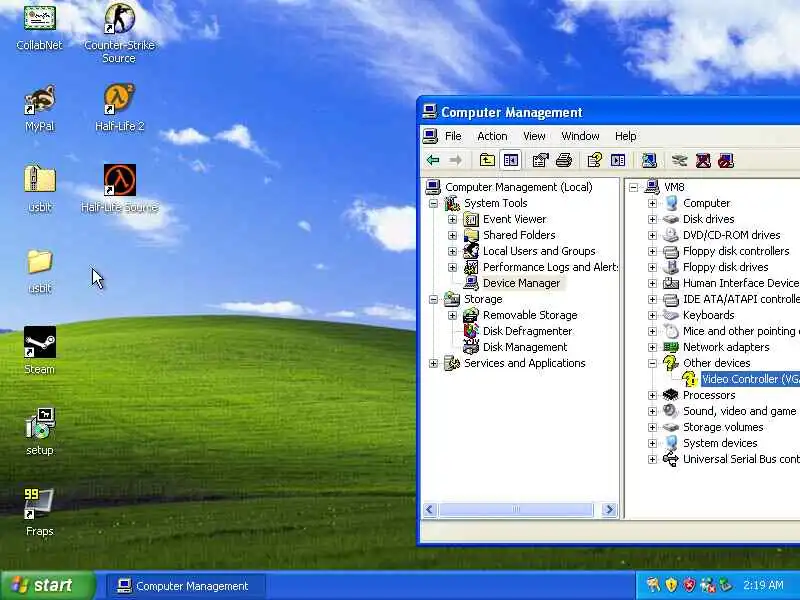This screenshot has width=800, height=600.
Task: Click the Up One Level folder icon
Action: point(487,161)
